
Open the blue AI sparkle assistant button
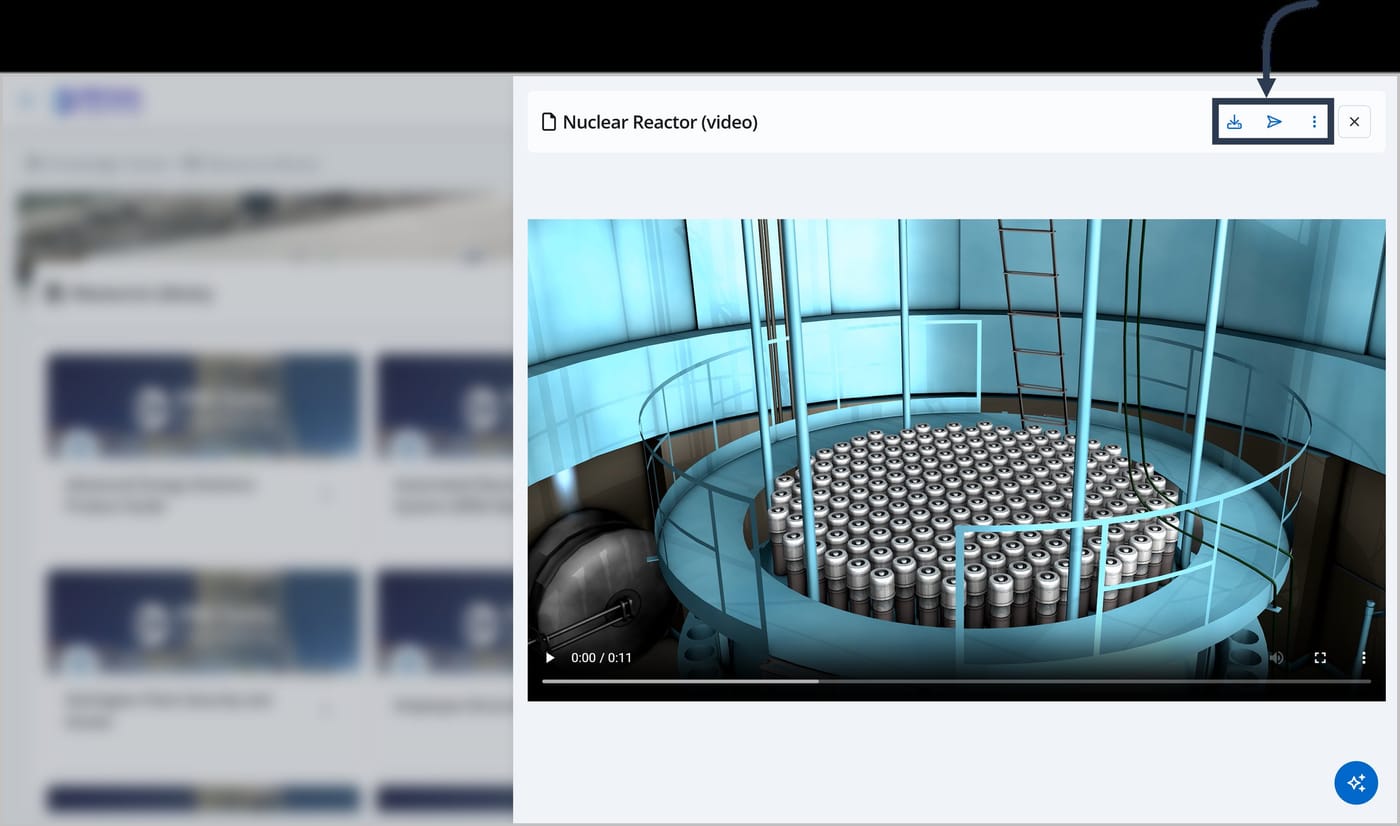point(1356,782)
